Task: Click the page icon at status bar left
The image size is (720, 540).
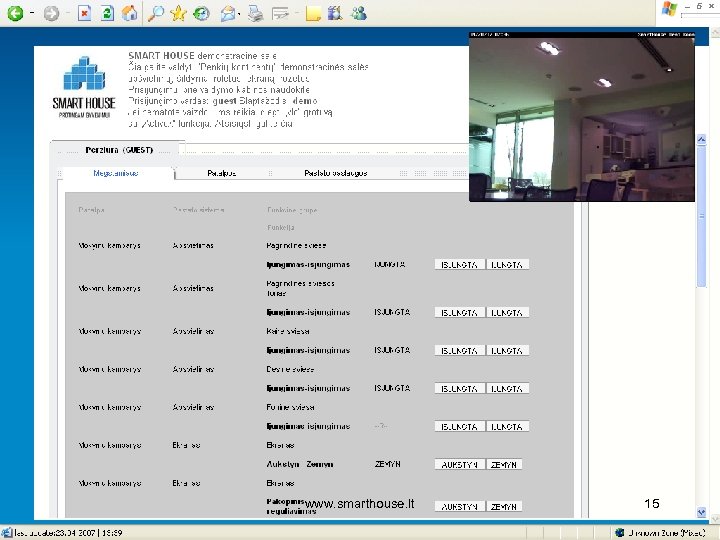Action: [x=6, y=533]
